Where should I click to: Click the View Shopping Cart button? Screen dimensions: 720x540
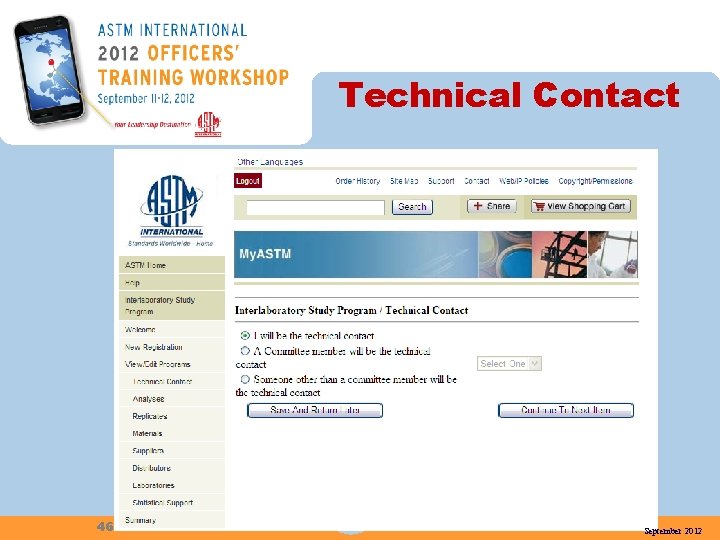pyautogui.click(x=581, y=206)
